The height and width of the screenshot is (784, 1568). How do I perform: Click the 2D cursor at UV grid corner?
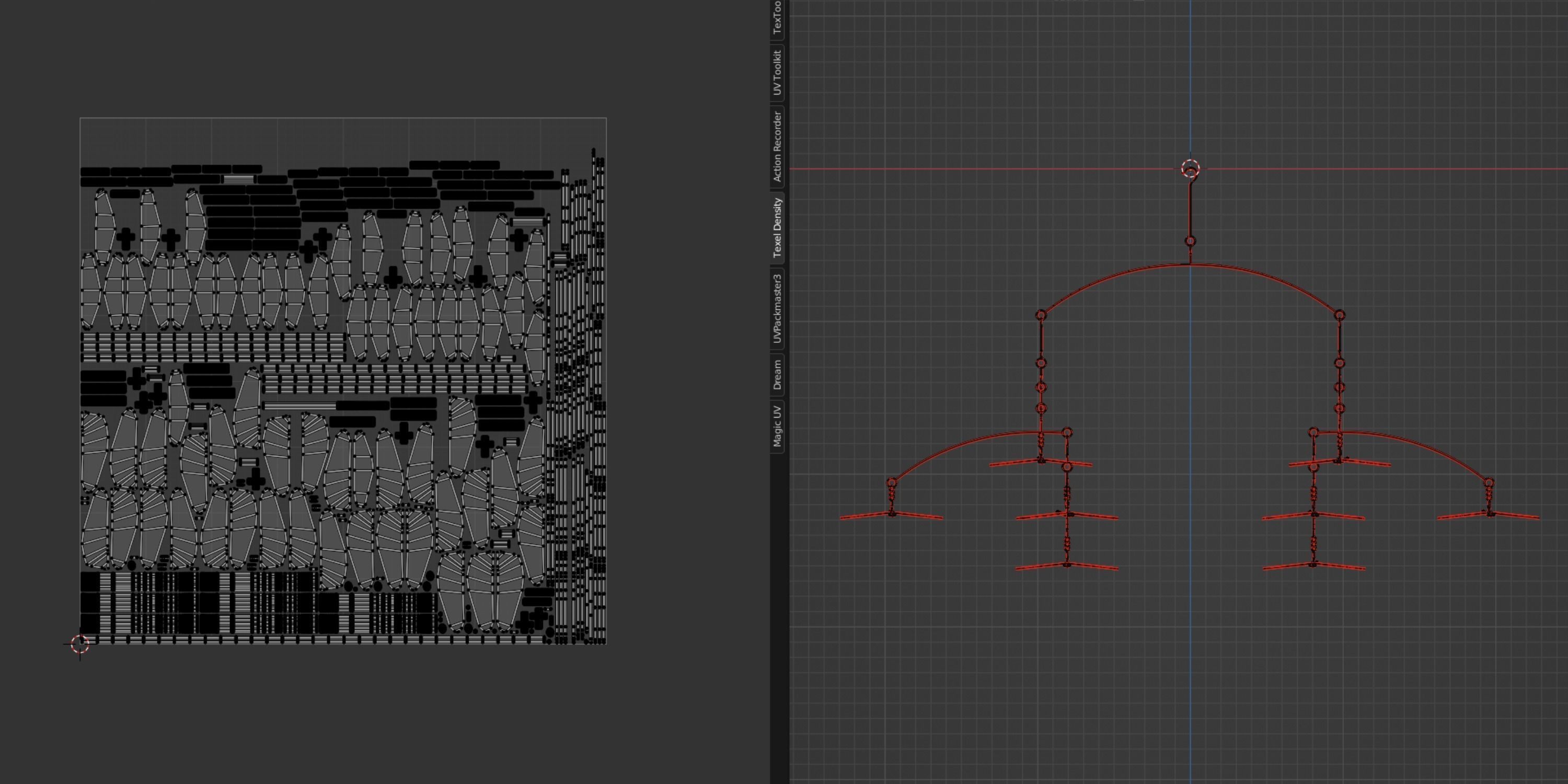coord(80,644)
